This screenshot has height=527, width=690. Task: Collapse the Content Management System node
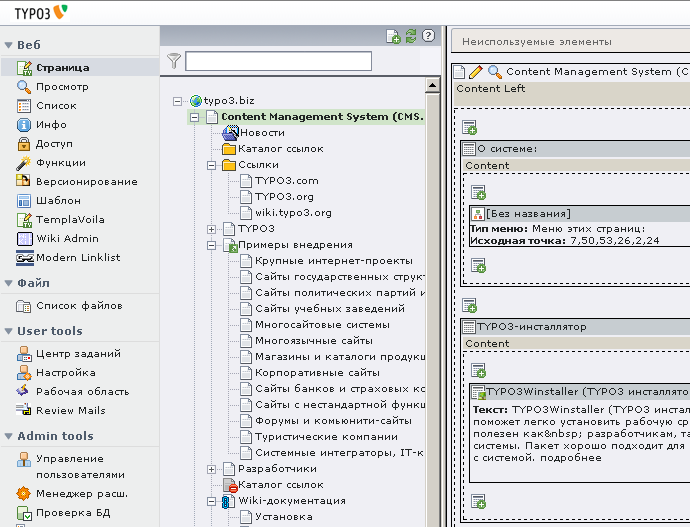click(x=194, y=117)
